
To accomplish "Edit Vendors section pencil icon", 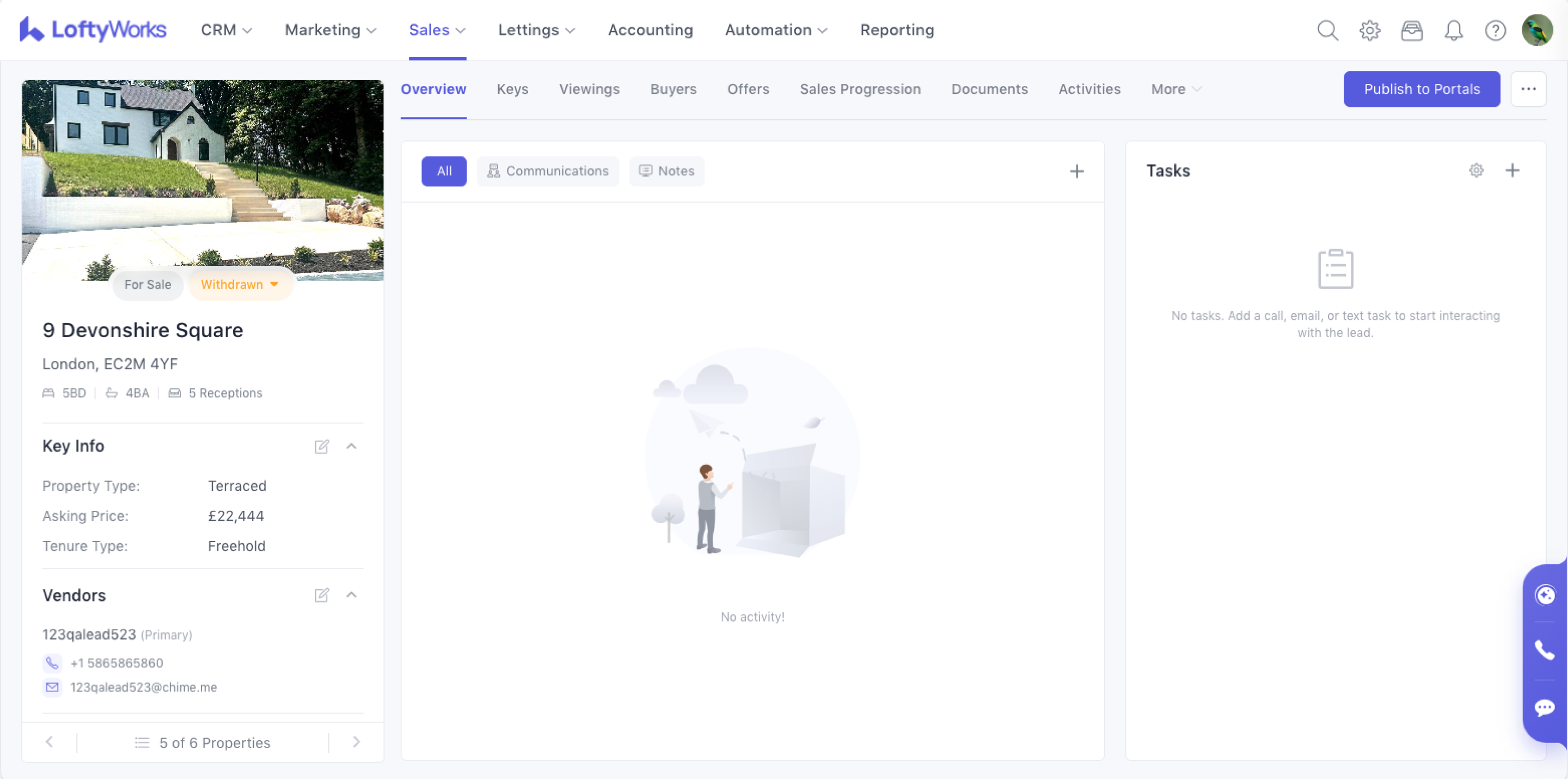I will [x=322, y=595].
